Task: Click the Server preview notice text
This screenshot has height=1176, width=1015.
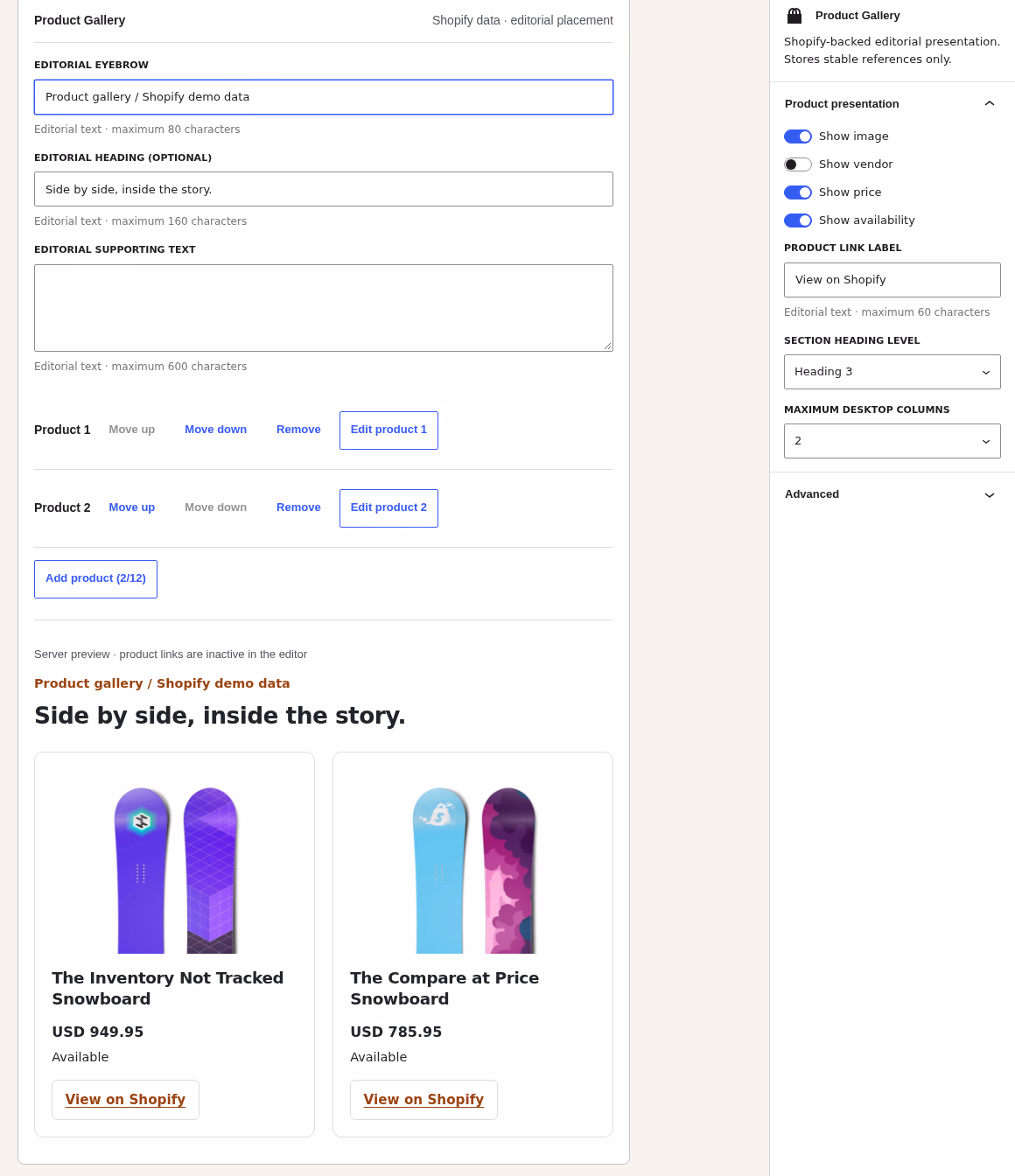Action: tap(171, 654)
